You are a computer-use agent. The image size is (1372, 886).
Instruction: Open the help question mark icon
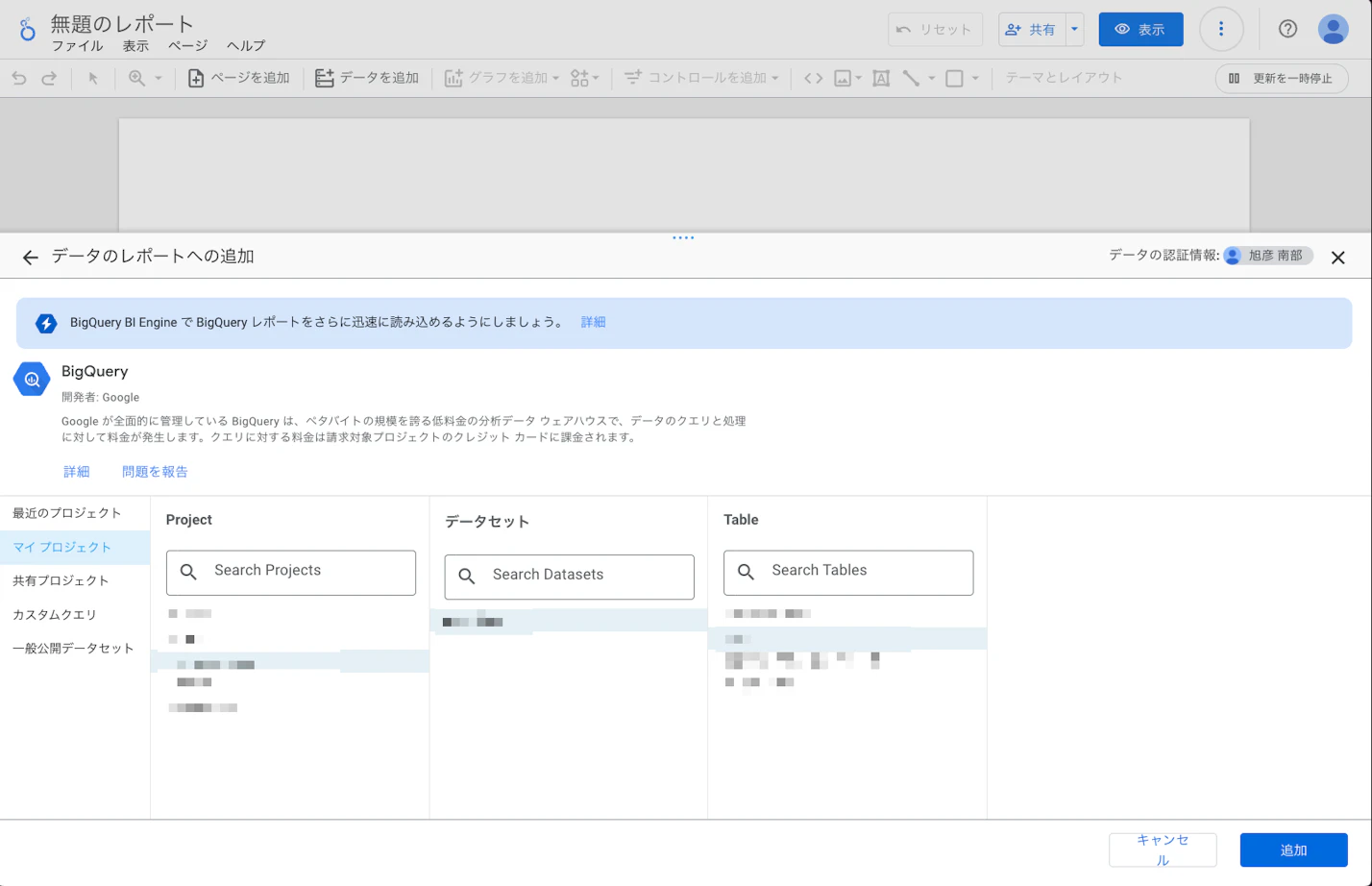[x=1287, y=29]
